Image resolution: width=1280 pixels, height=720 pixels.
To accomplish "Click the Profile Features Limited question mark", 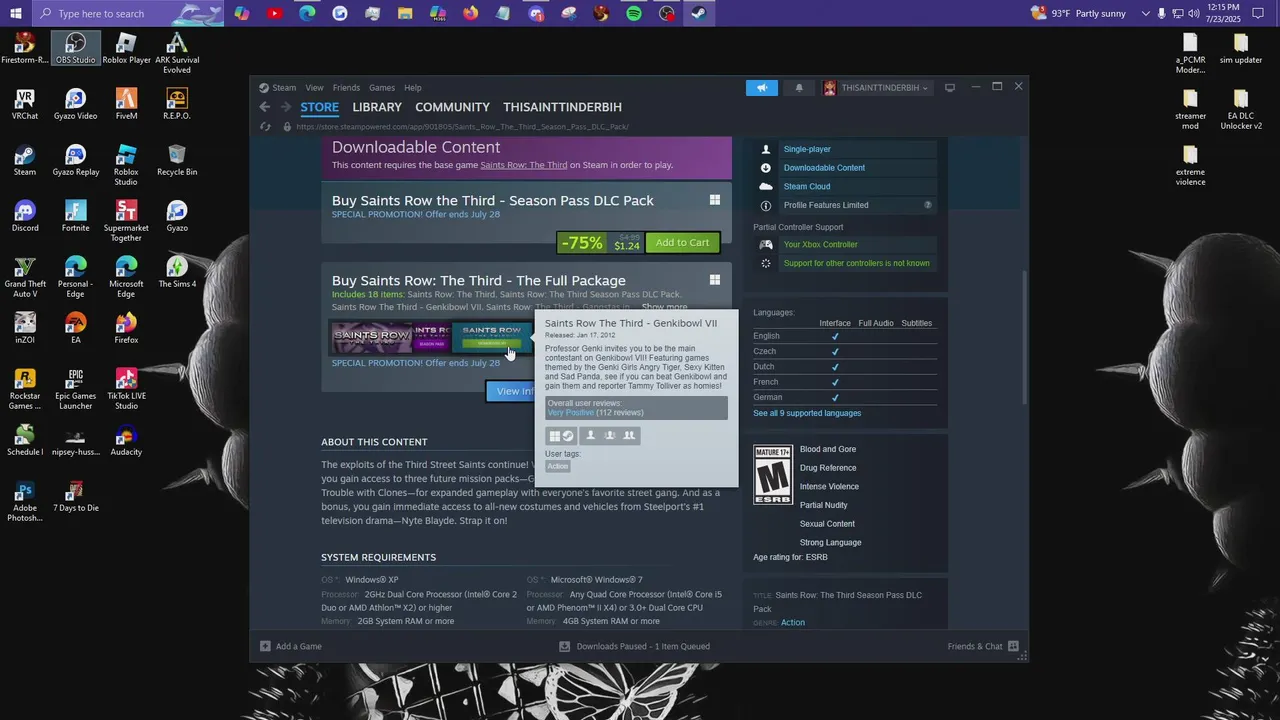I will 928,205.
